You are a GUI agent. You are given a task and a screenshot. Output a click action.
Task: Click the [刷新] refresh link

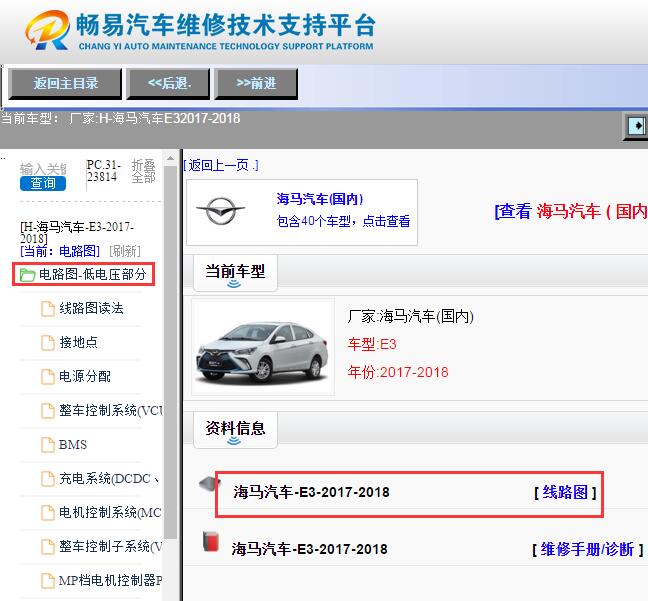125,251
